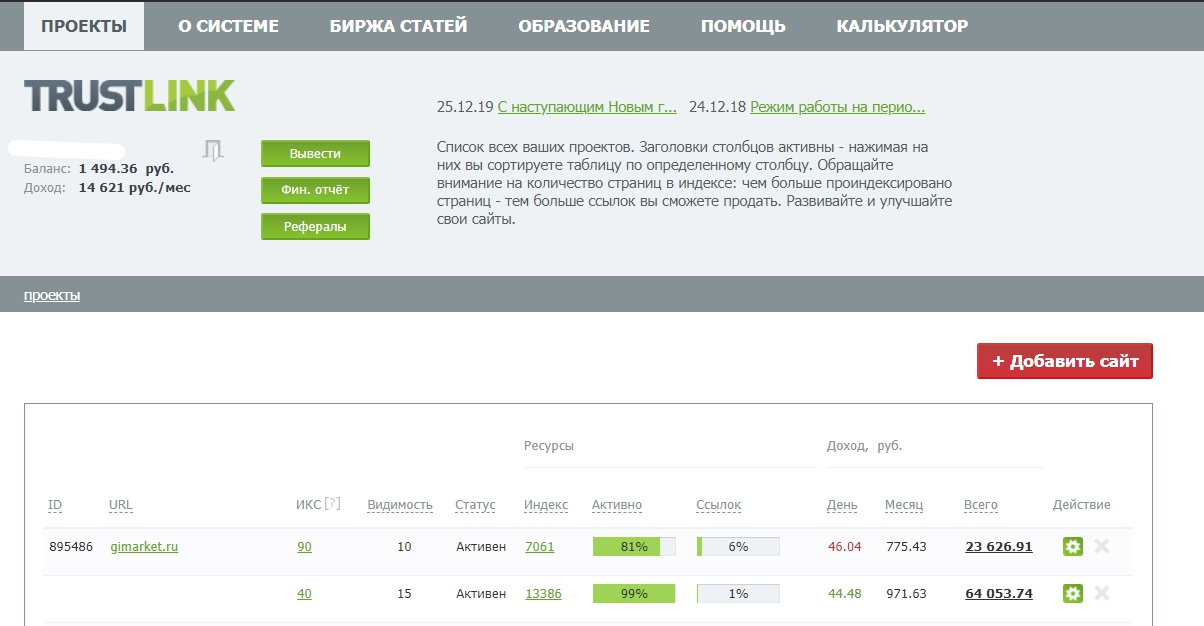Delete the gimarket.ru project via X icon
The image size is (1204, 626).
click(1102, 546)
